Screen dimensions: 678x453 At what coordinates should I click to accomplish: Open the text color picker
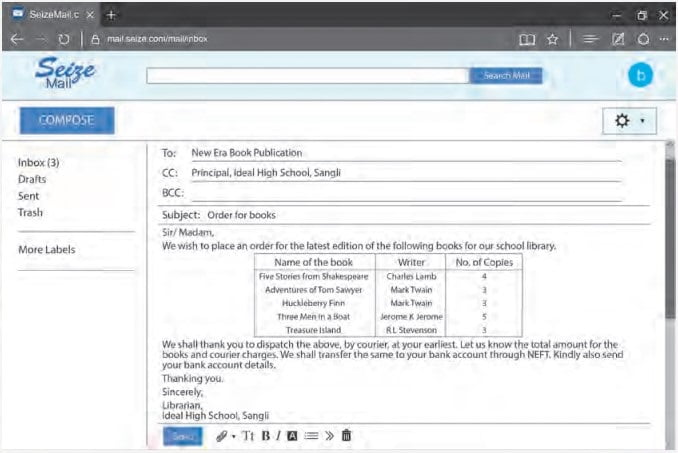[x=292, y=436]
